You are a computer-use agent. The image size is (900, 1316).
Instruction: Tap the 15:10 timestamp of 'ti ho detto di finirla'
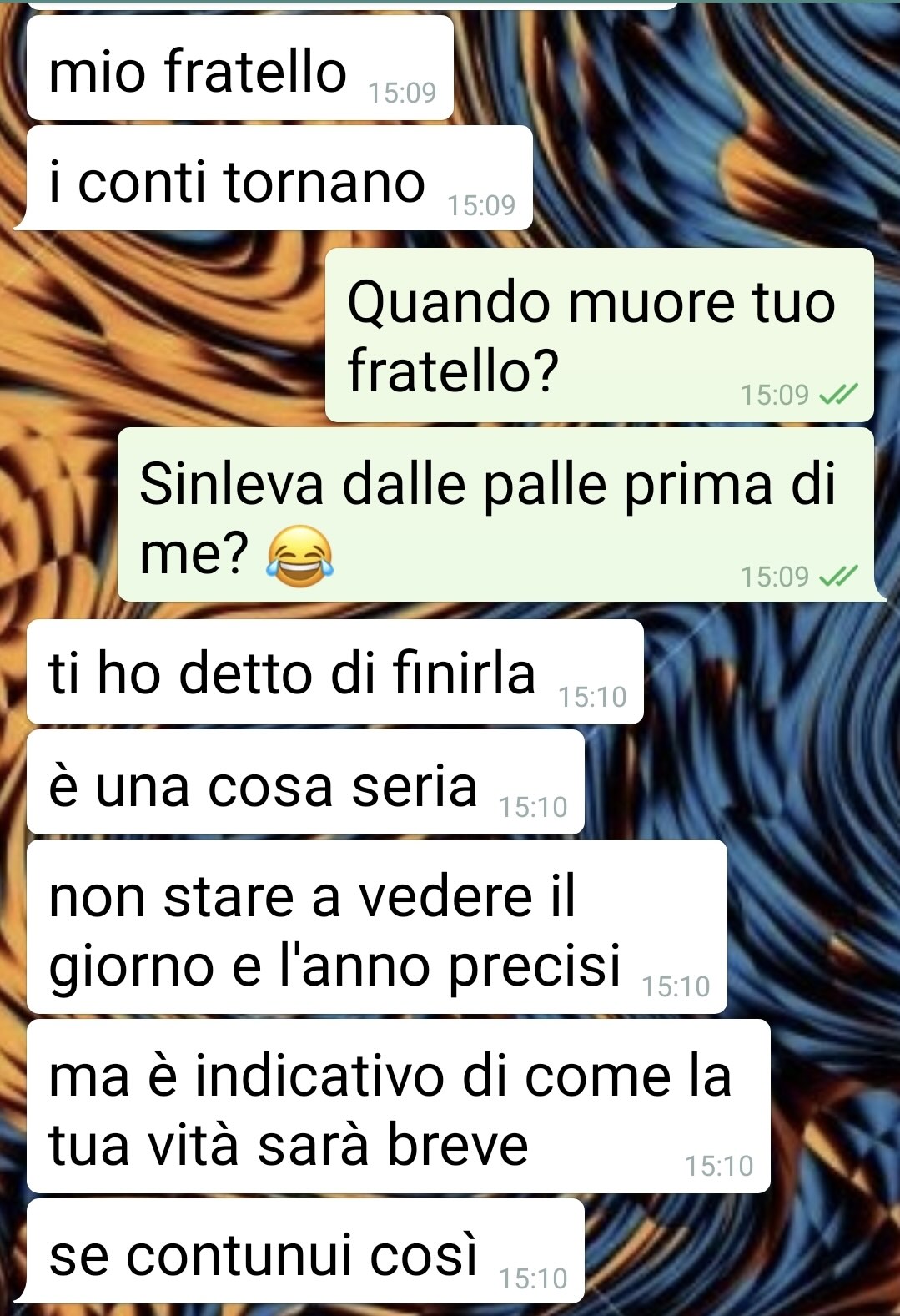click(x=592, y=697)
